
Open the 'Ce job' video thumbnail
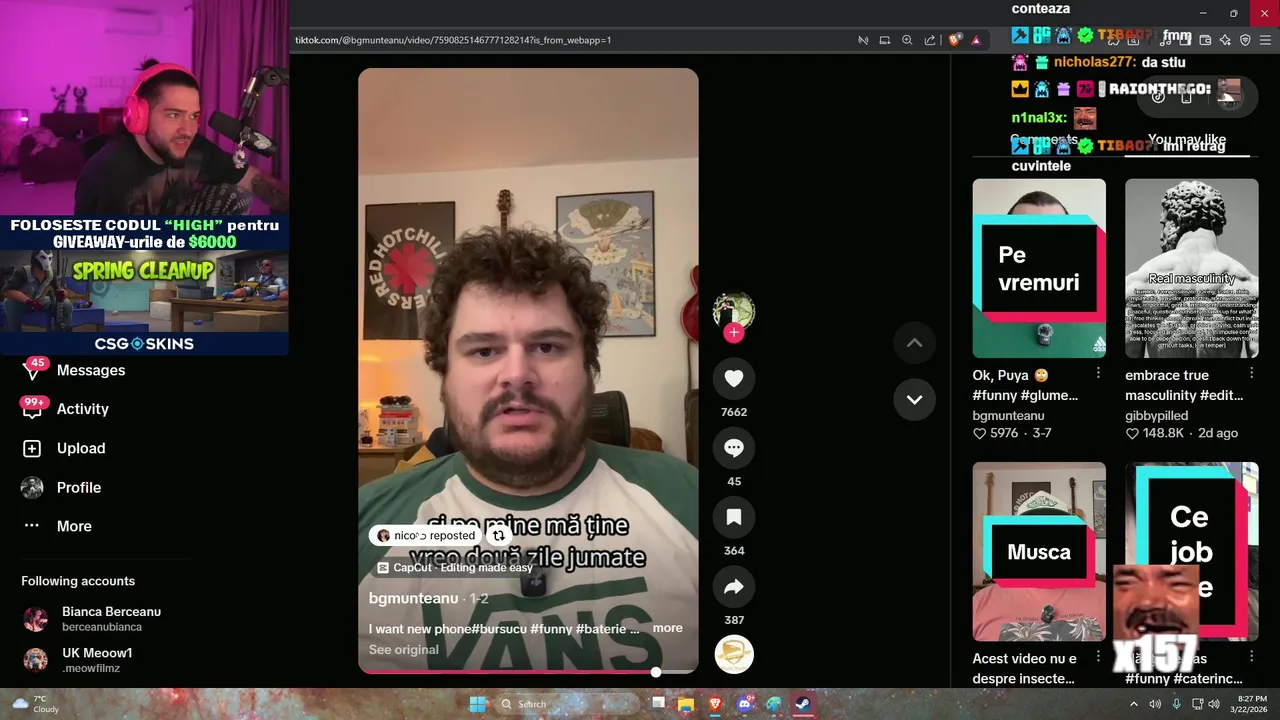tap(1191, 552)
